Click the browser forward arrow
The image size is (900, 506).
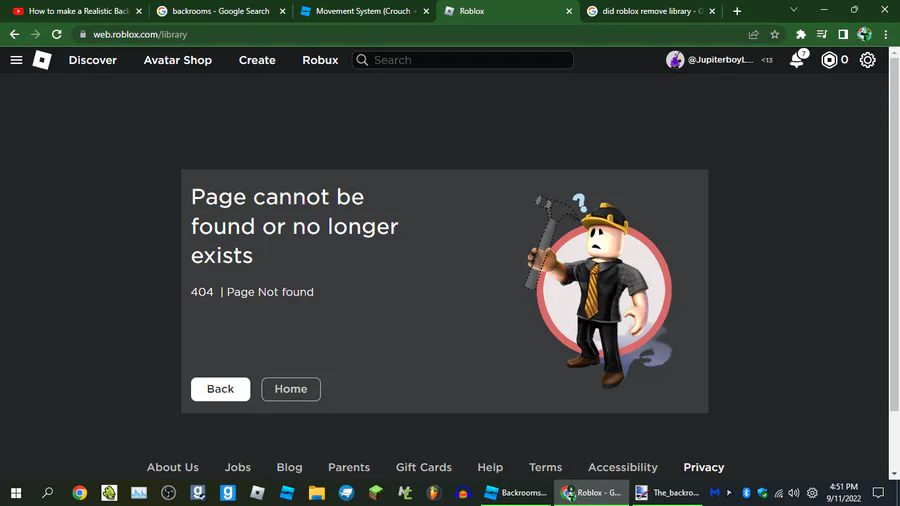(x=36, y=34)
